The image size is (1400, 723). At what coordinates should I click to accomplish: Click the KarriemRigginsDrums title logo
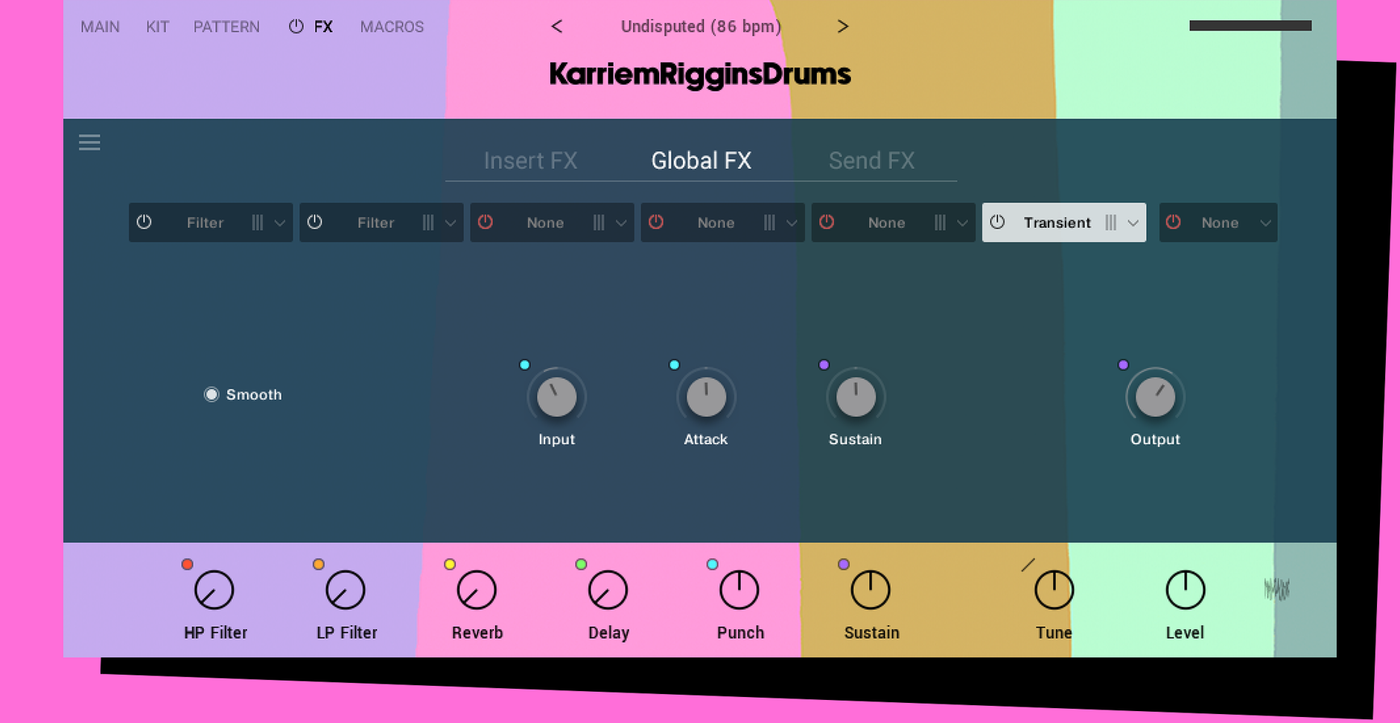tap(700, 75)
